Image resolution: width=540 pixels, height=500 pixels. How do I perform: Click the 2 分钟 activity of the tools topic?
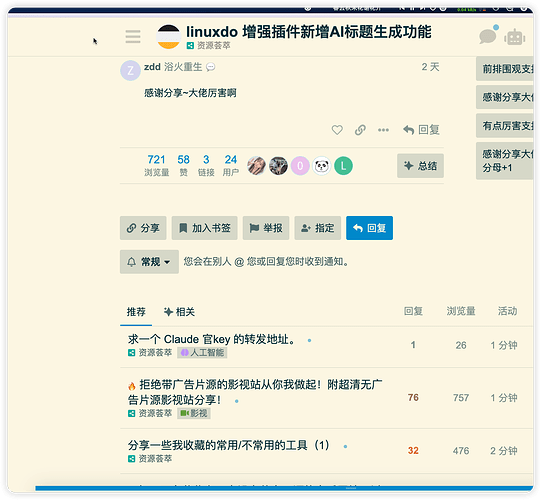pos(504,451)
